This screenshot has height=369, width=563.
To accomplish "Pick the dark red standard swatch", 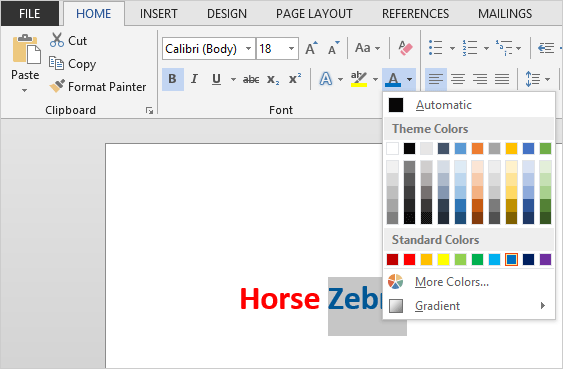I will coord(392,259).
